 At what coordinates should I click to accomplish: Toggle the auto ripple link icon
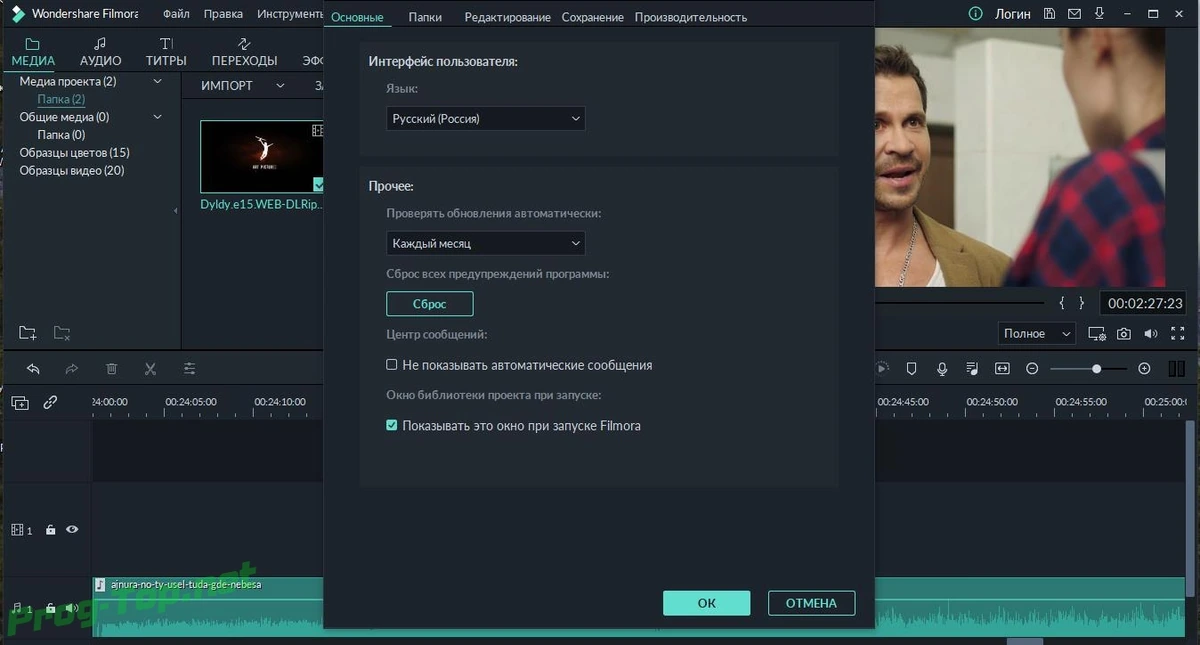[x=50, y=402]
